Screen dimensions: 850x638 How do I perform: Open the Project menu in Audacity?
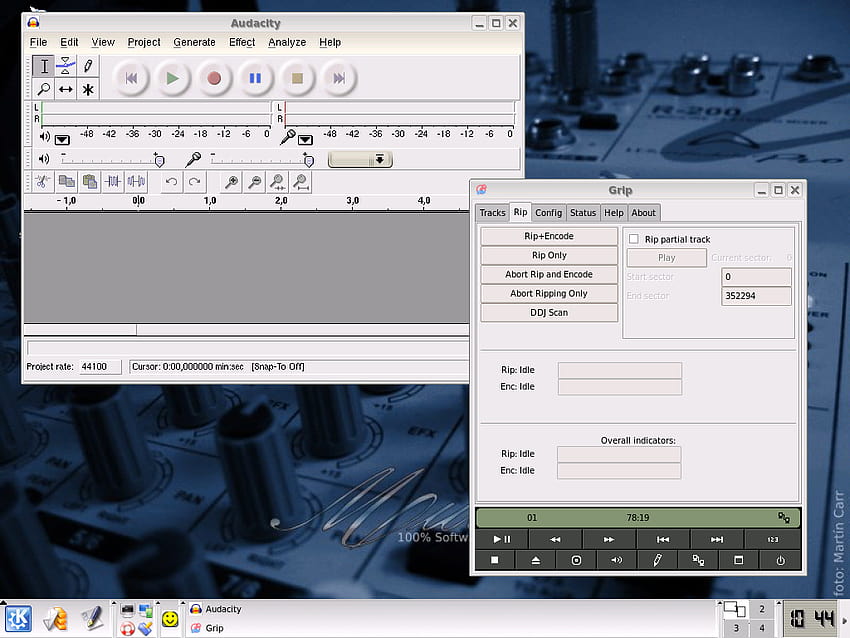point(144,42)
